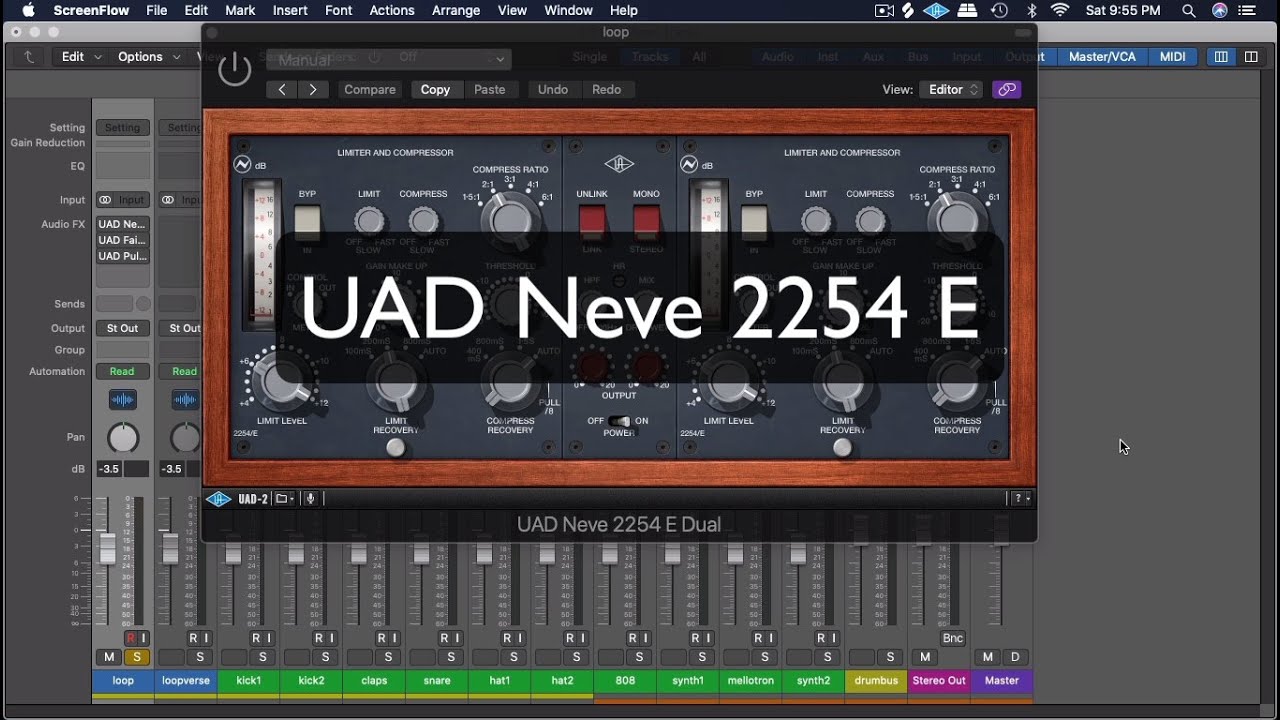The width and height of the screenshot is (1280, 720).
Task: Open the Apple menu
Action: pos(28,11)
